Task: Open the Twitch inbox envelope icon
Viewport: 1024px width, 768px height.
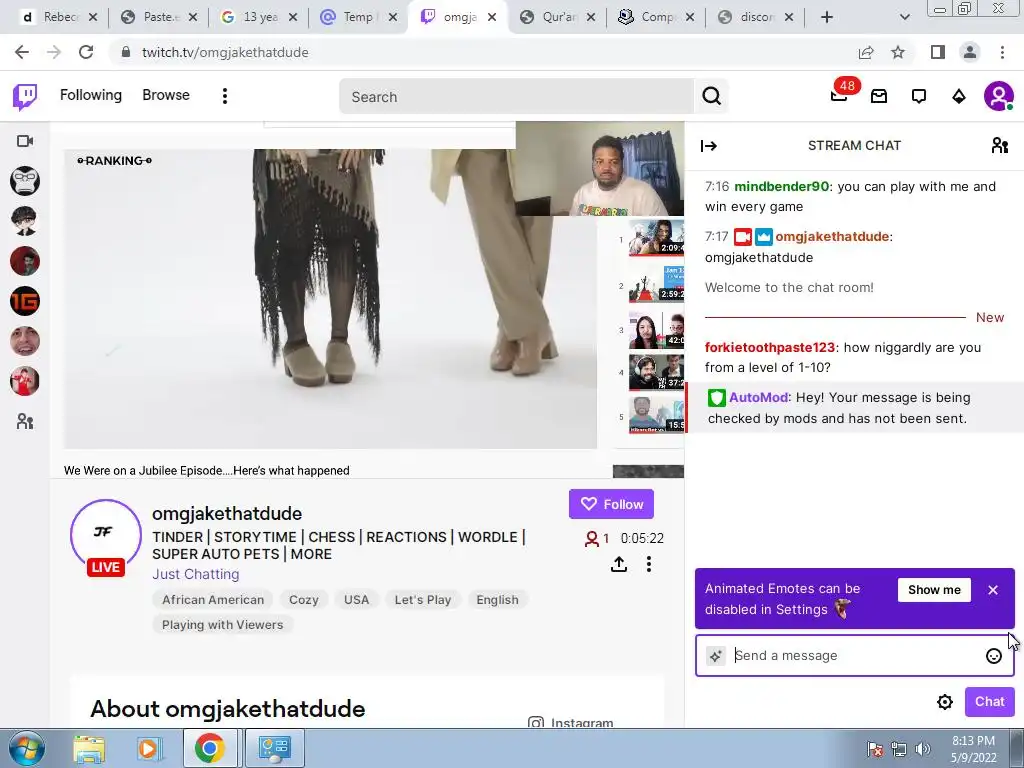Action: 879,97
